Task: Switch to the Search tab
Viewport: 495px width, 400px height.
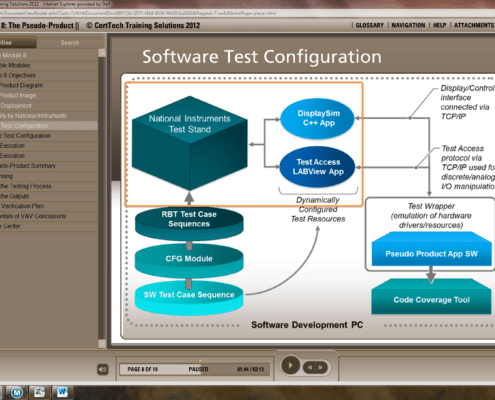Action: point(70,43)
